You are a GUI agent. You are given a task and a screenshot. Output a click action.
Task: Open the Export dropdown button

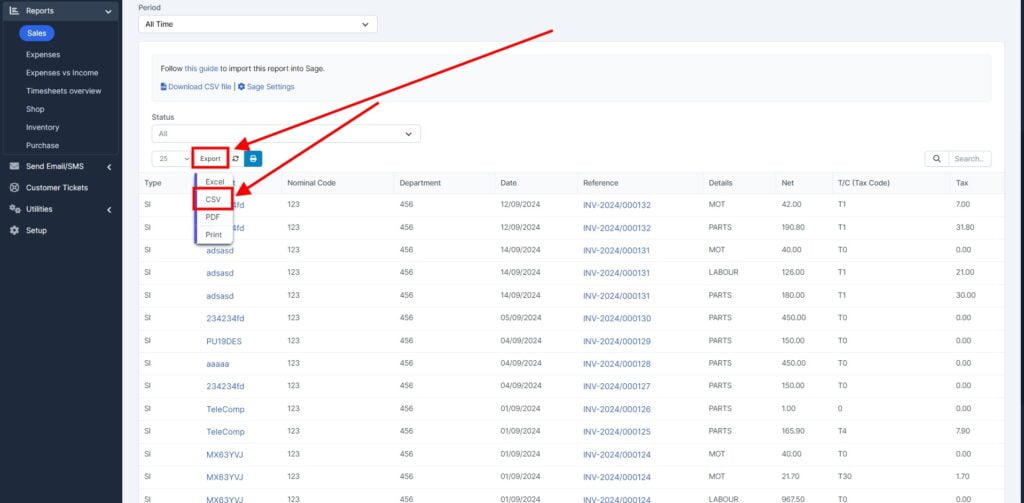[x=210, y=159]
